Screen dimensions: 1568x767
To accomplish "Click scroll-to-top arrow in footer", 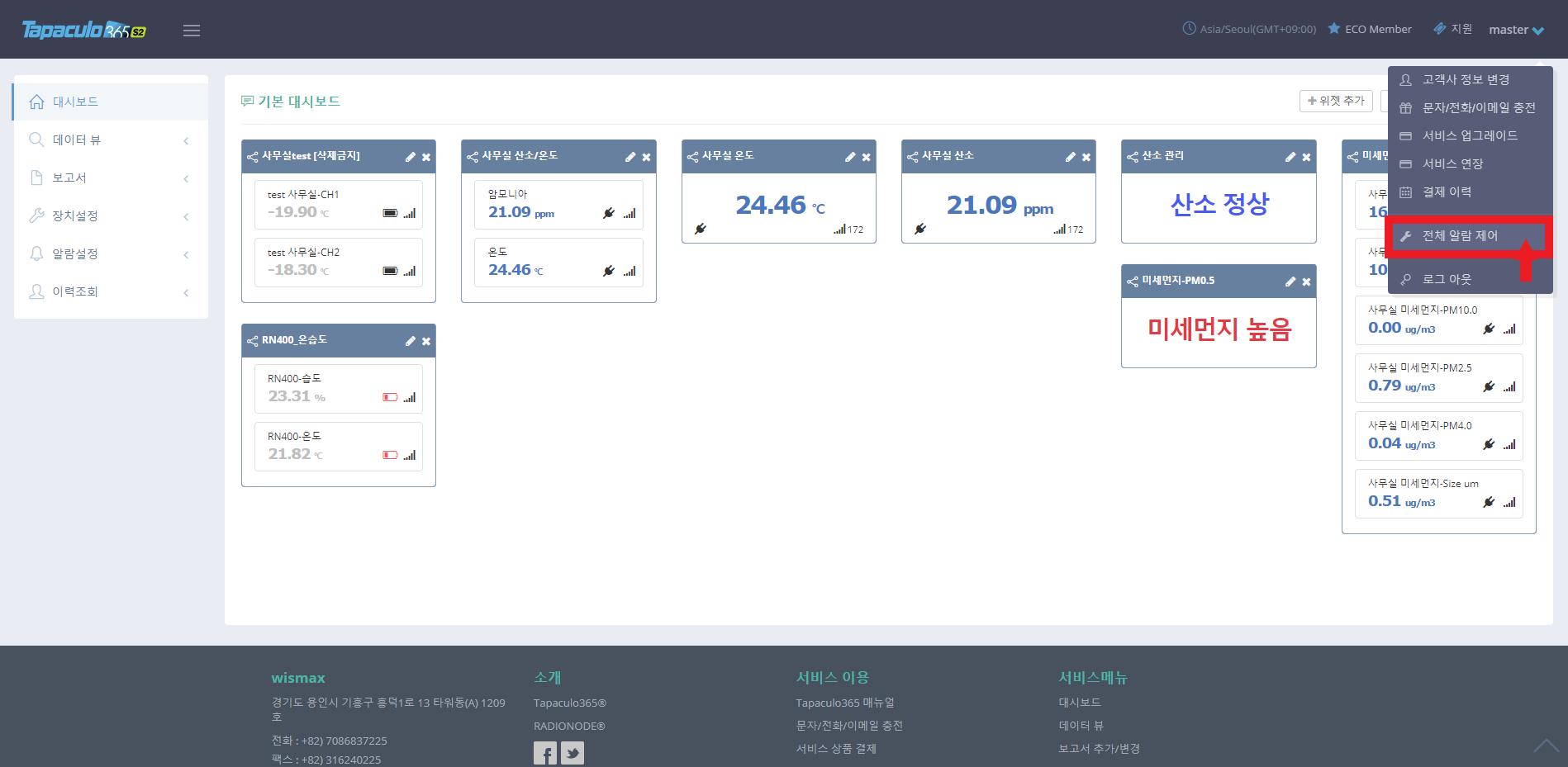I will (1547, 746).
